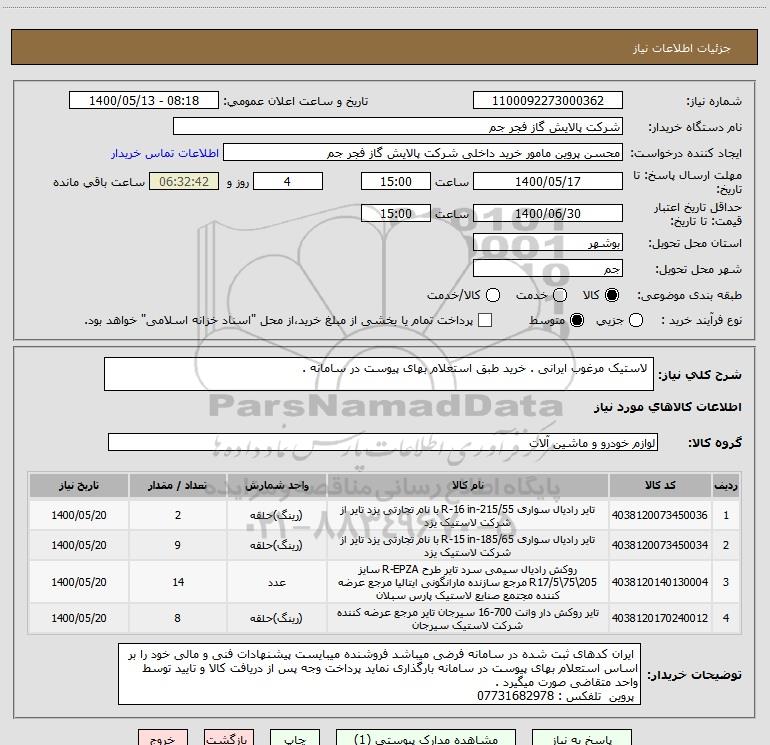Viewport: 770px width, 745px height.
Task: Click the delivery province field بوشهر
Action: click(548, 242)
